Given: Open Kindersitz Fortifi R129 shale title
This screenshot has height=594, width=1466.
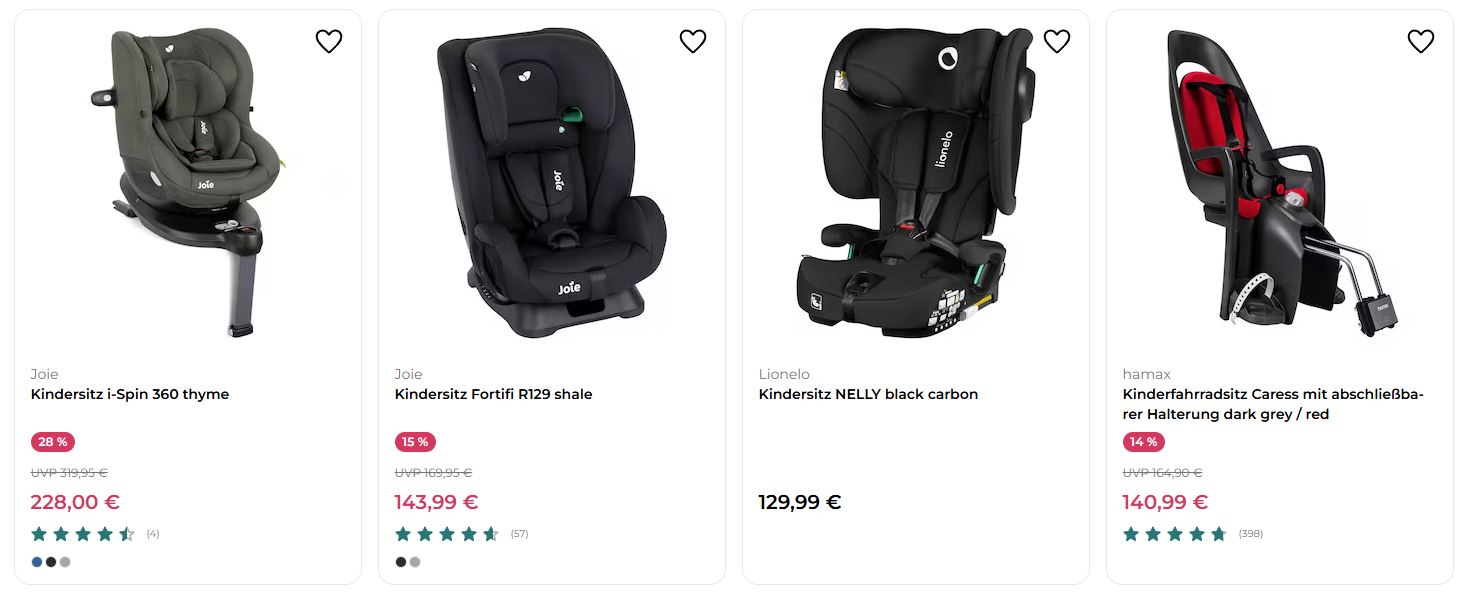Looking at the screenshot, I should tap(493, 394).
